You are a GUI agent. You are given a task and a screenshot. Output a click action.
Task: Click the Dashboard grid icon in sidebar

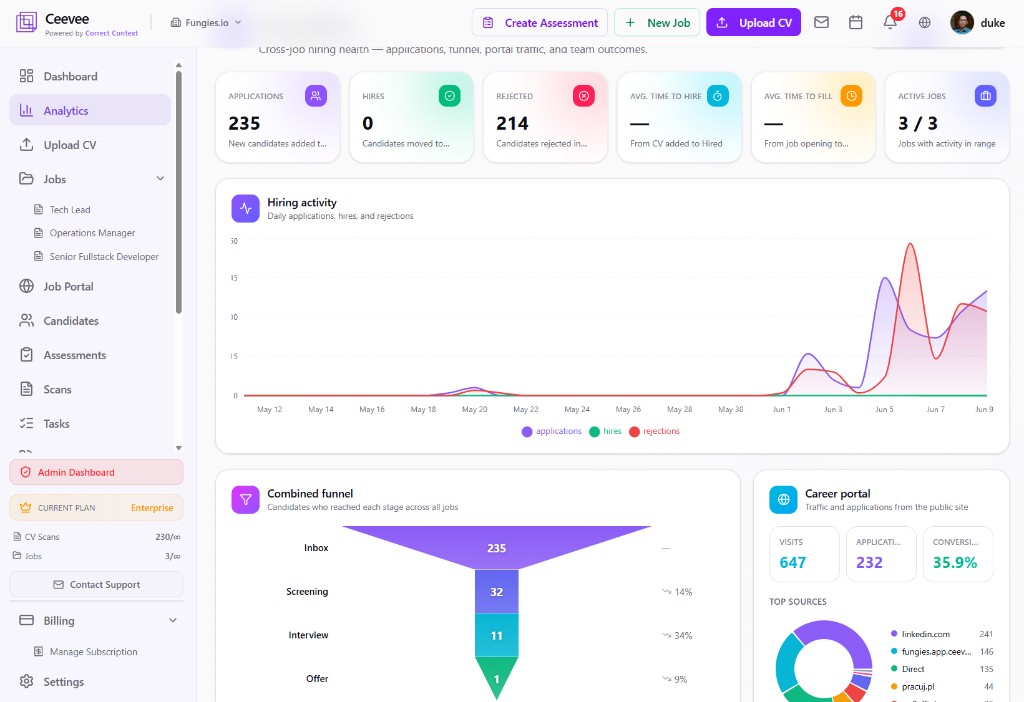coord(26,76)
